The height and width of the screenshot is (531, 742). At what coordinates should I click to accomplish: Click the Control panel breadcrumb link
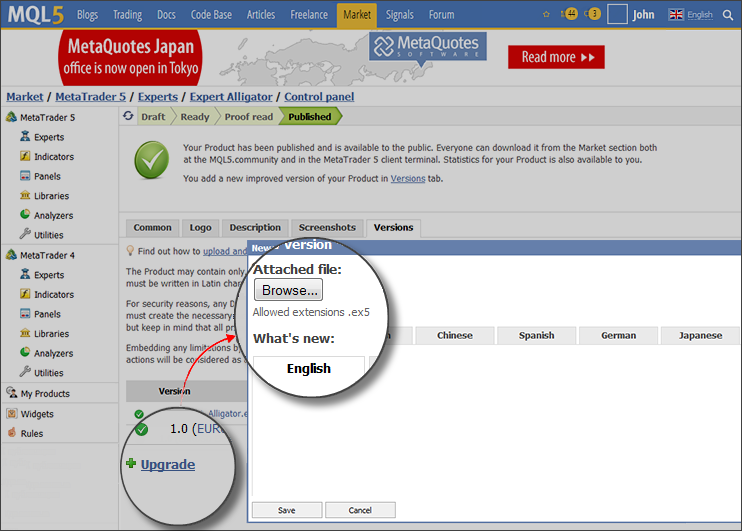pyautogui.click(x=319, y=97)
